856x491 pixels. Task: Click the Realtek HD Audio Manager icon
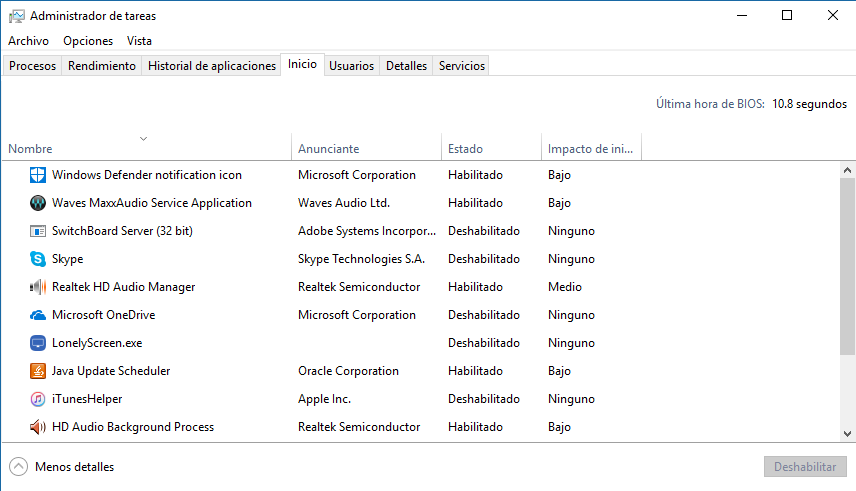(38, 287)
